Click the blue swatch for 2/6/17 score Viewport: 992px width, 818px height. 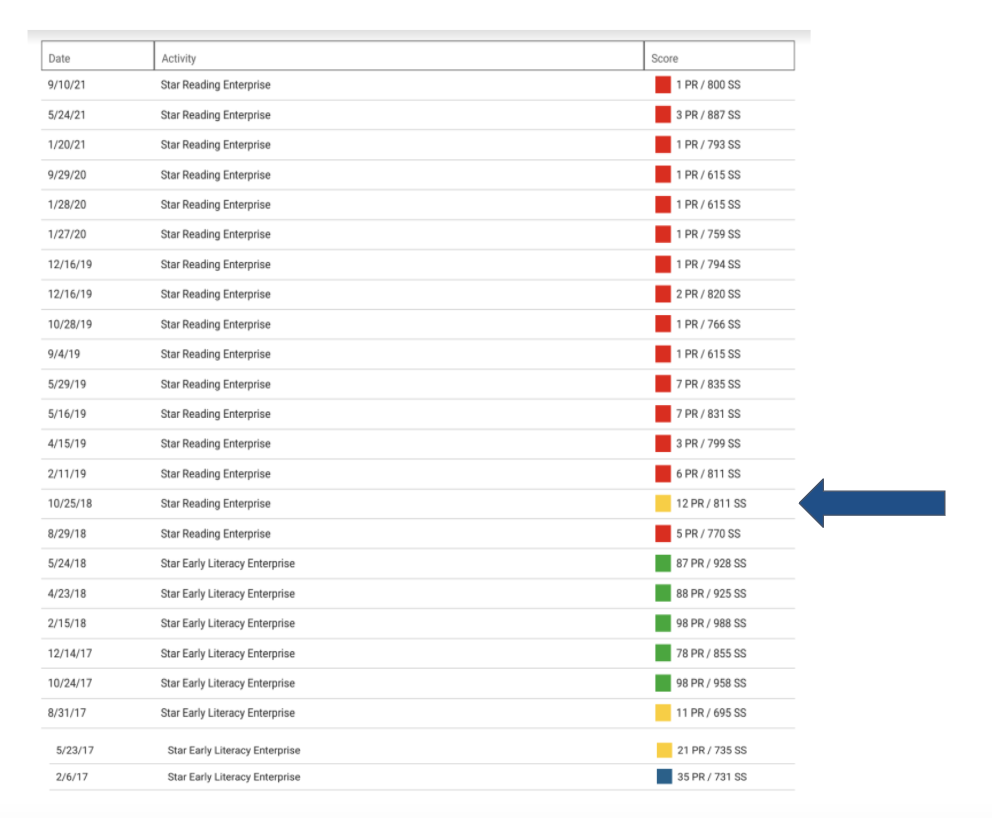tap(664, 776)
